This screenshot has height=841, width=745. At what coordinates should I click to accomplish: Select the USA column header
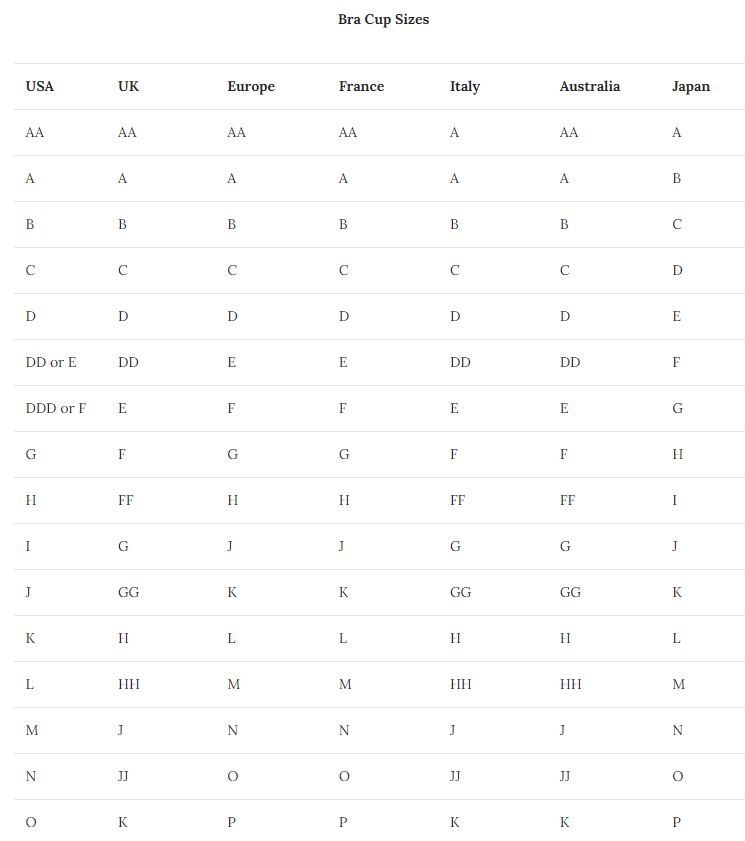coord(40,86)
